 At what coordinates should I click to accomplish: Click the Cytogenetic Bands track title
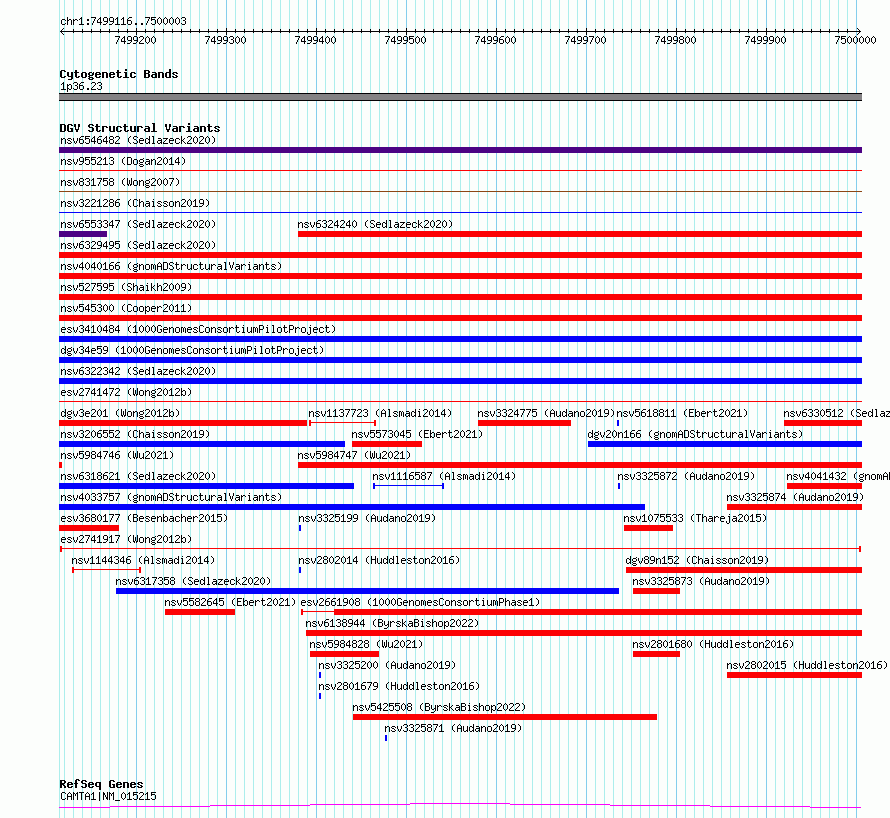[119, 74]
